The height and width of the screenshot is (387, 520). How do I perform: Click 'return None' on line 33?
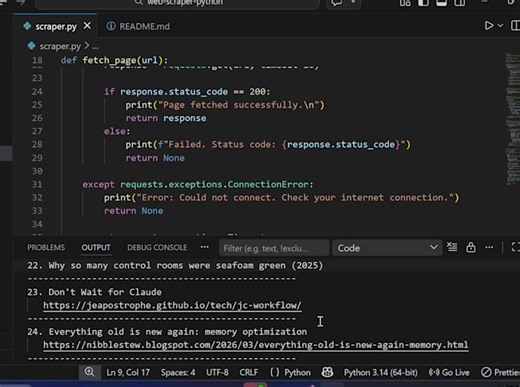pos(133,211)
